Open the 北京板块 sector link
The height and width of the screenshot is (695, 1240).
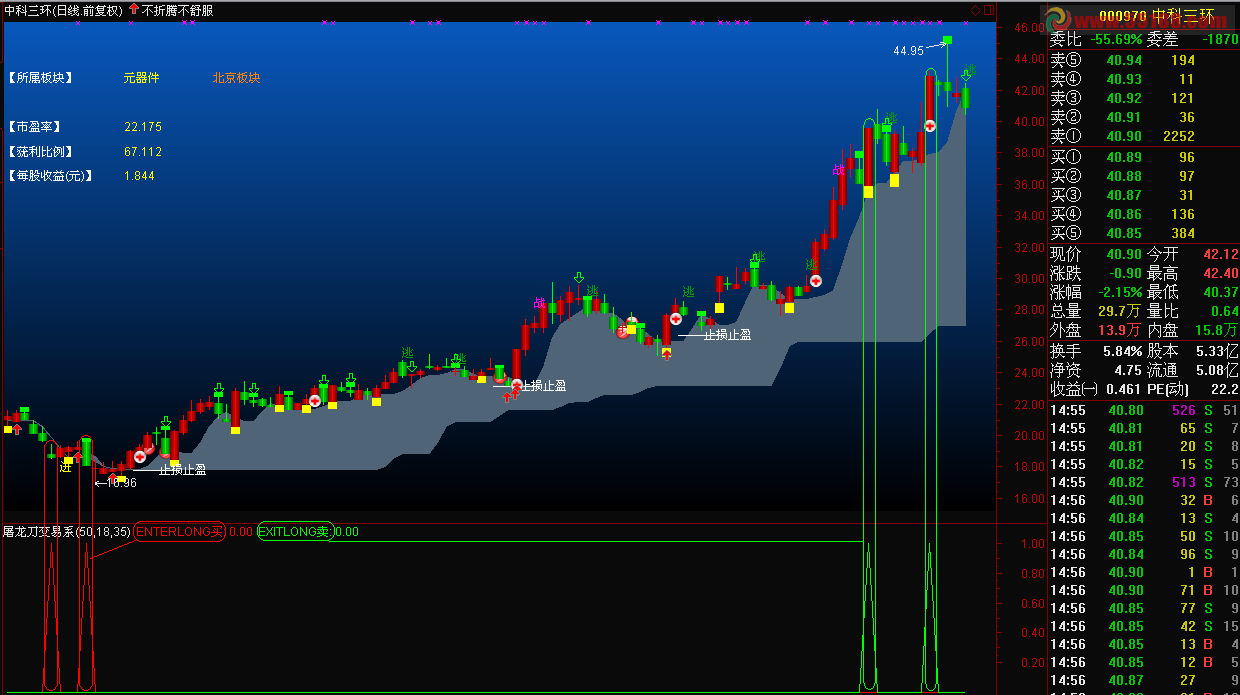point(236,78)
